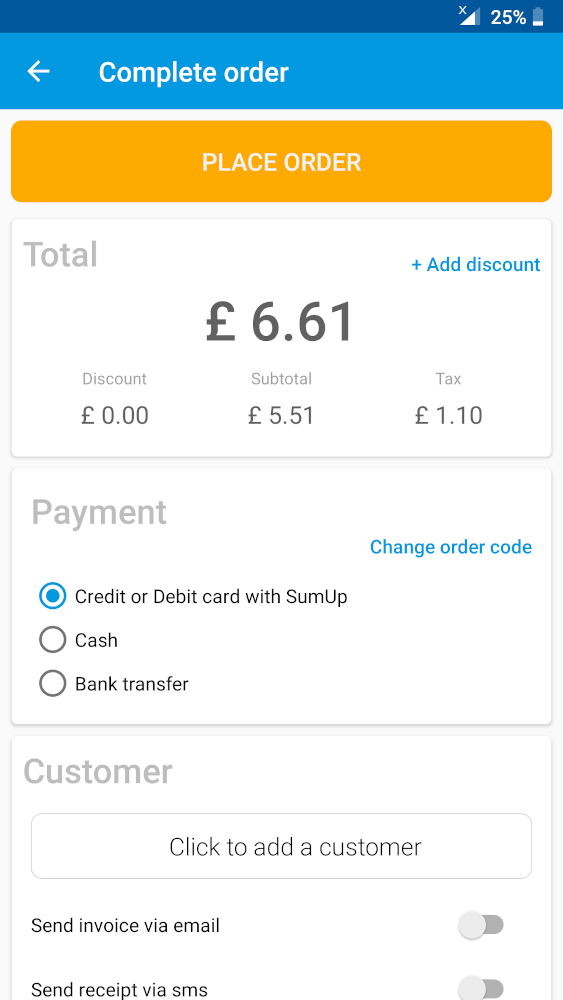This screenshot has height=1000, width=563.
Task: Tap the Payment section heading
Action: (x=99, y=512)
